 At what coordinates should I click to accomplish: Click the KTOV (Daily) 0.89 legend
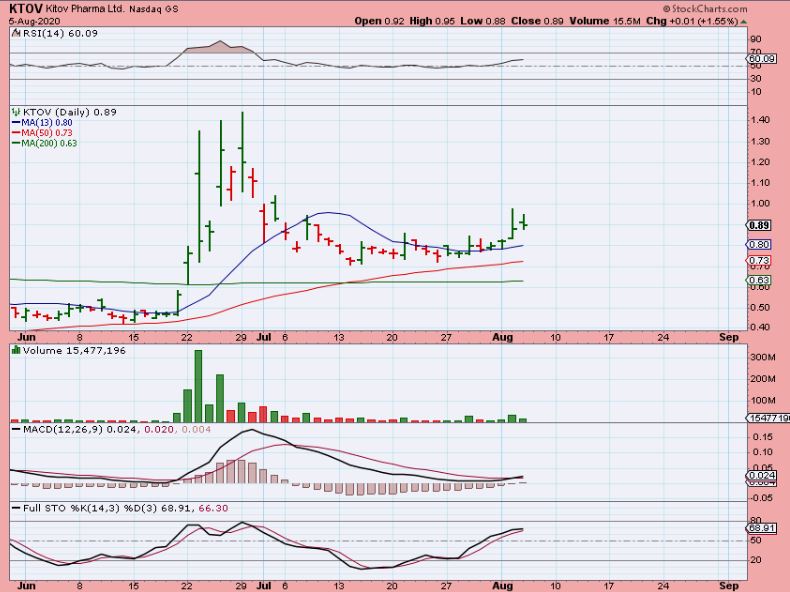70,112
